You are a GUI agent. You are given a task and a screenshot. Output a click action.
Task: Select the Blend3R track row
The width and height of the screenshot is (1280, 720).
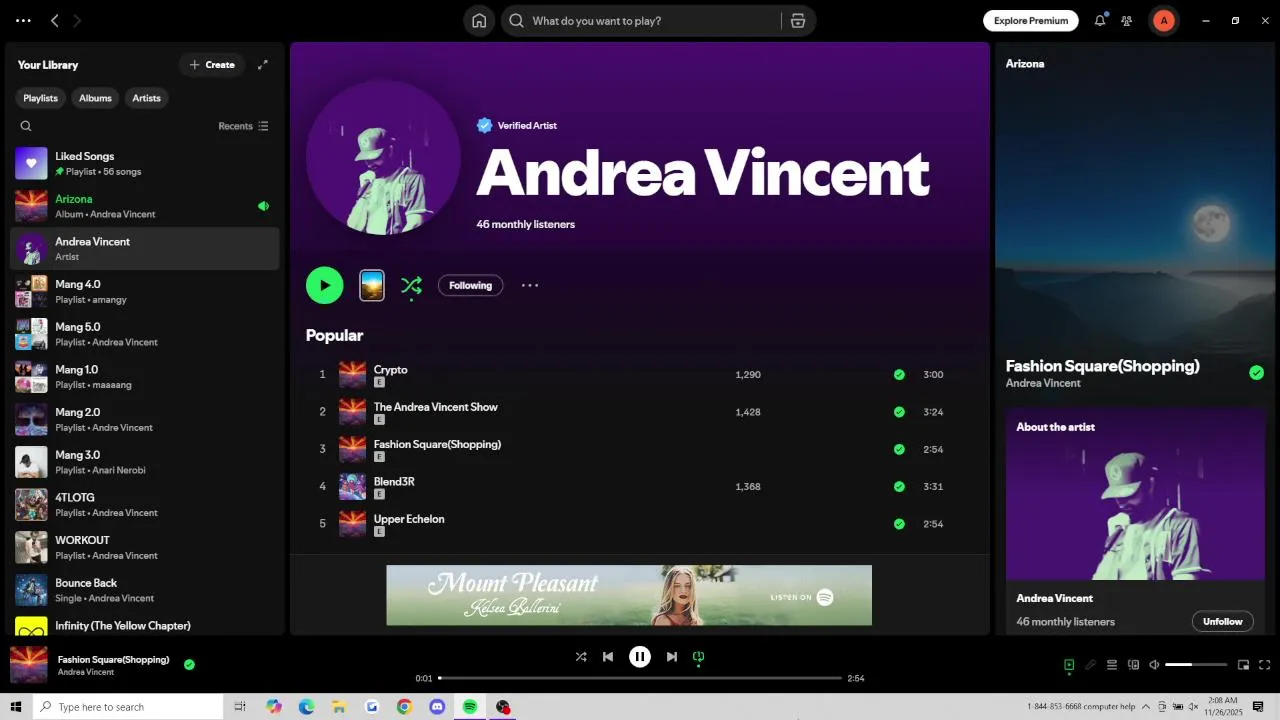[640, 487]
